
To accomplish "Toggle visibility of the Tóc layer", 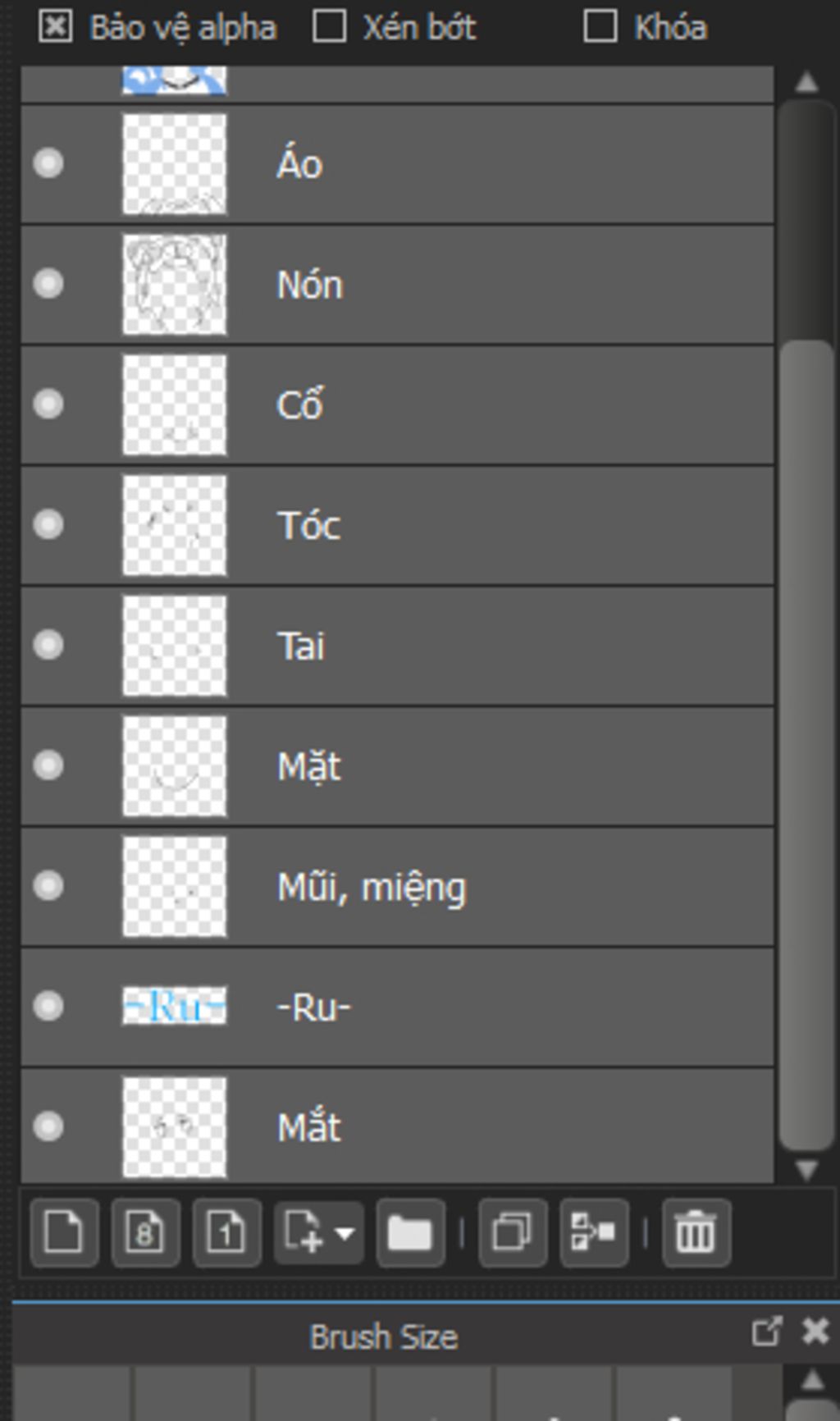I will tap(48, 524).
